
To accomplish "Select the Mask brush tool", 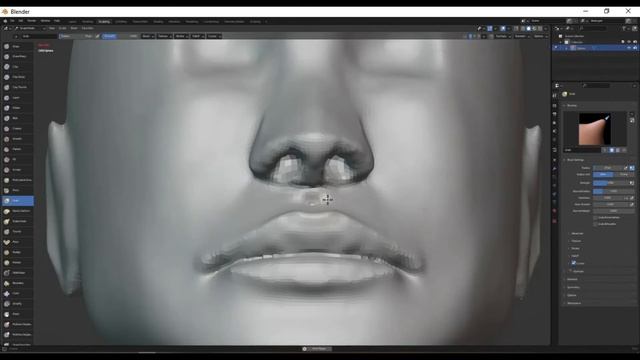I will click(17, 314).
